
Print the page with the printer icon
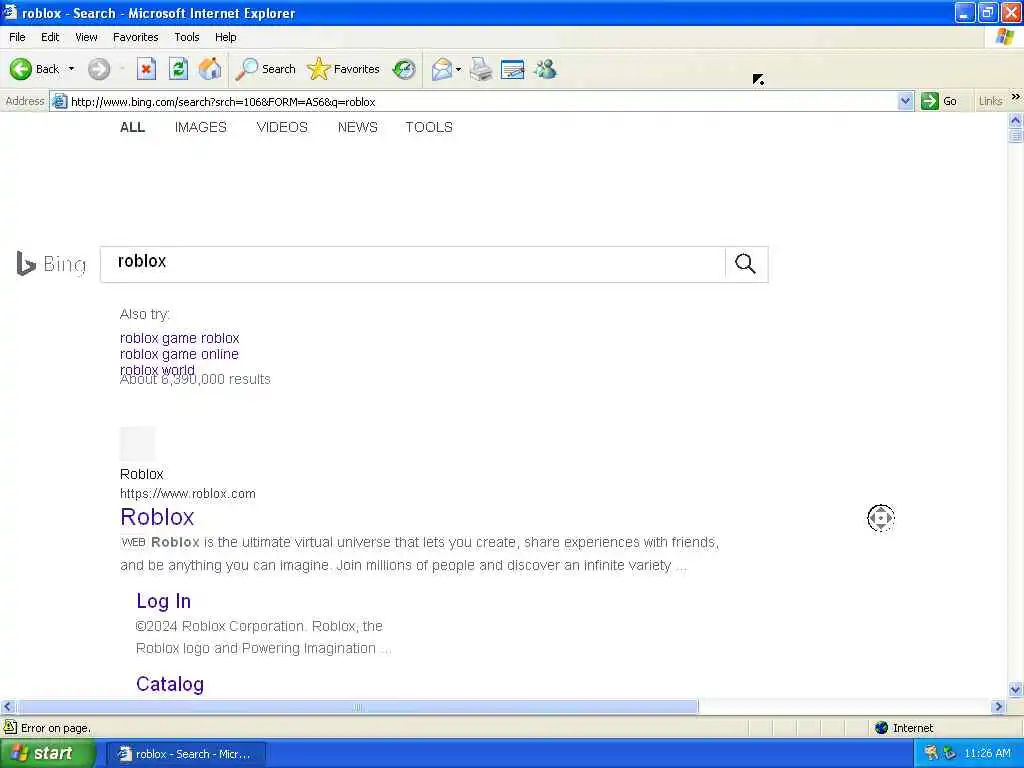click(x=481, y=69)
